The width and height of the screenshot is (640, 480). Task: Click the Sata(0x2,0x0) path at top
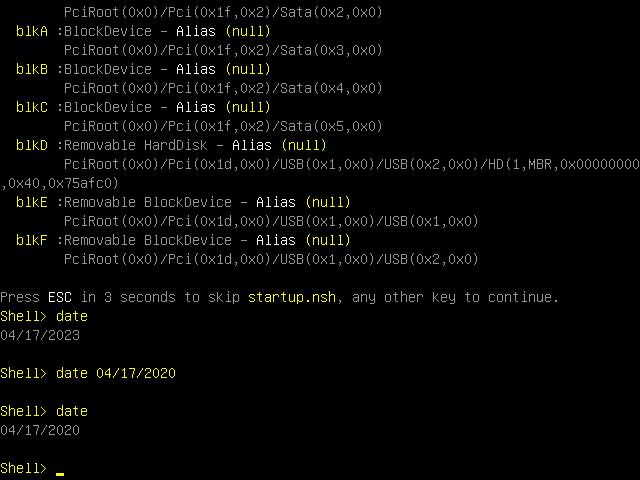(223, 12)
